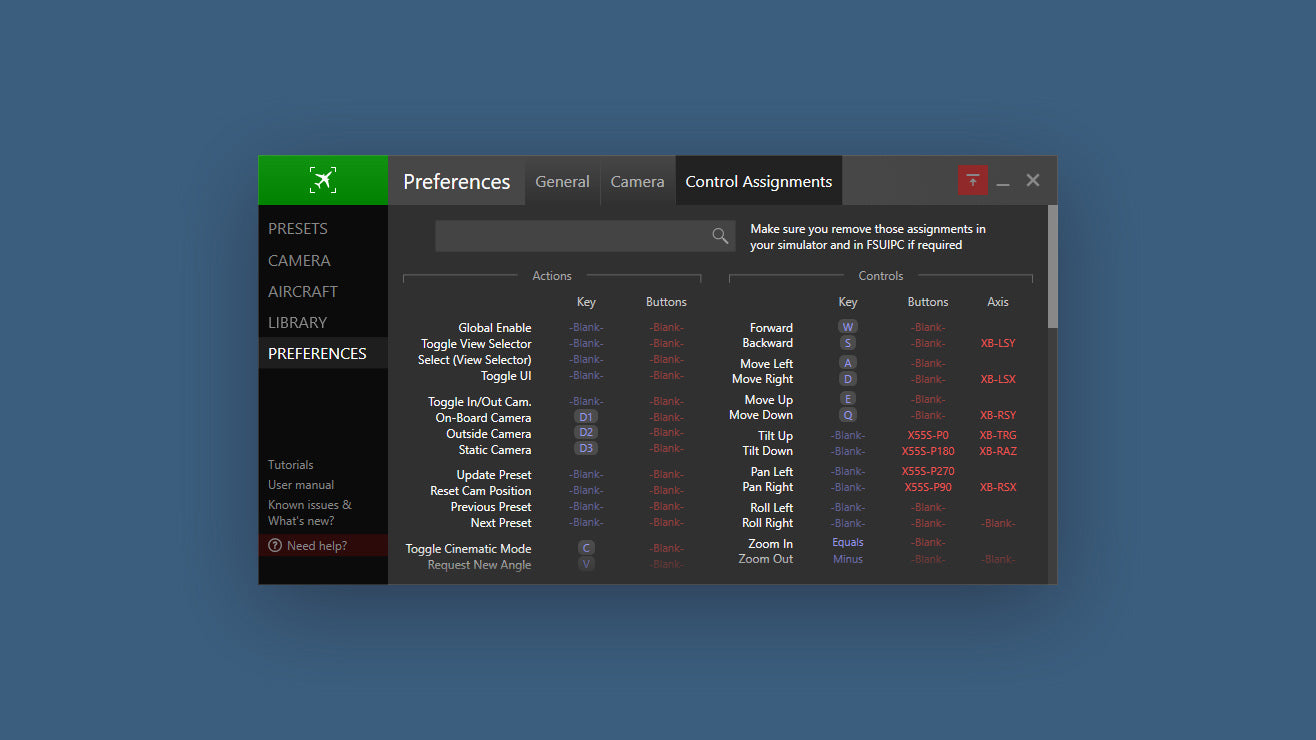Minimize the Preferences window
Screen dimensions: 1316x740
(1003, 182)
